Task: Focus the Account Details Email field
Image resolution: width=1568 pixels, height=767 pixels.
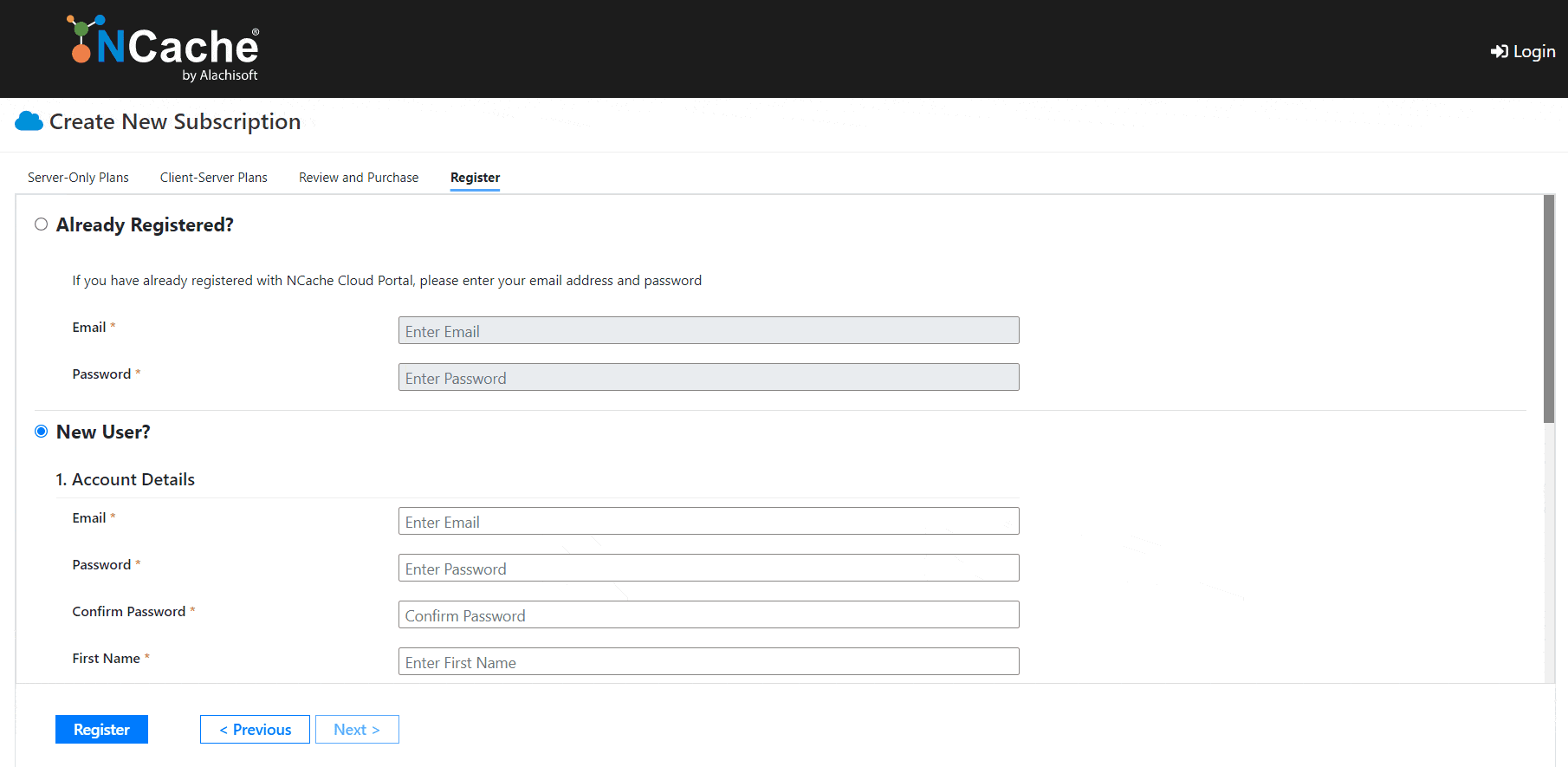Action: pos(709,521)
